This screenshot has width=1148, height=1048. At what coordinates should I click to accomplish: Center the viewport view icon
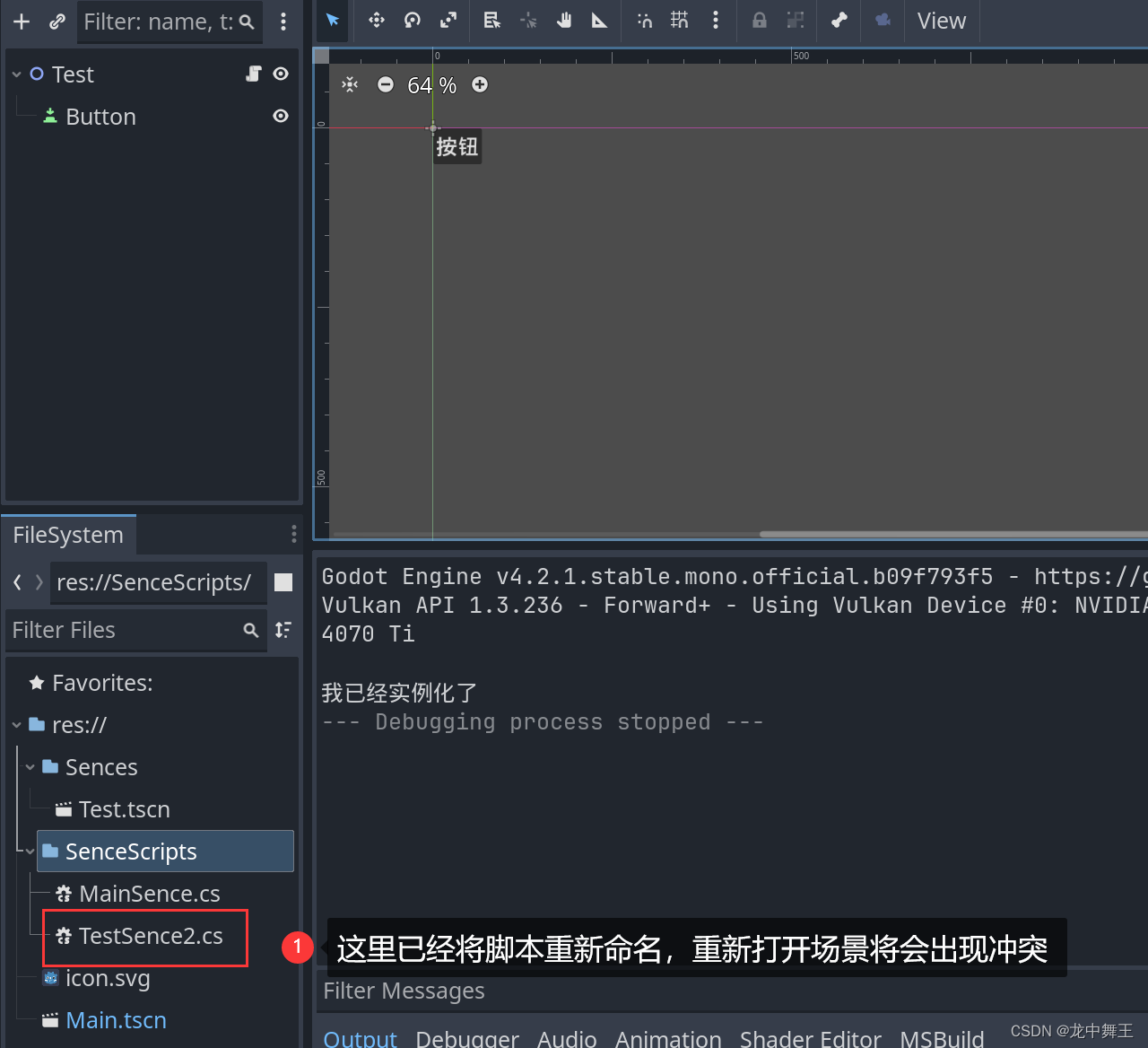(350, 84)
